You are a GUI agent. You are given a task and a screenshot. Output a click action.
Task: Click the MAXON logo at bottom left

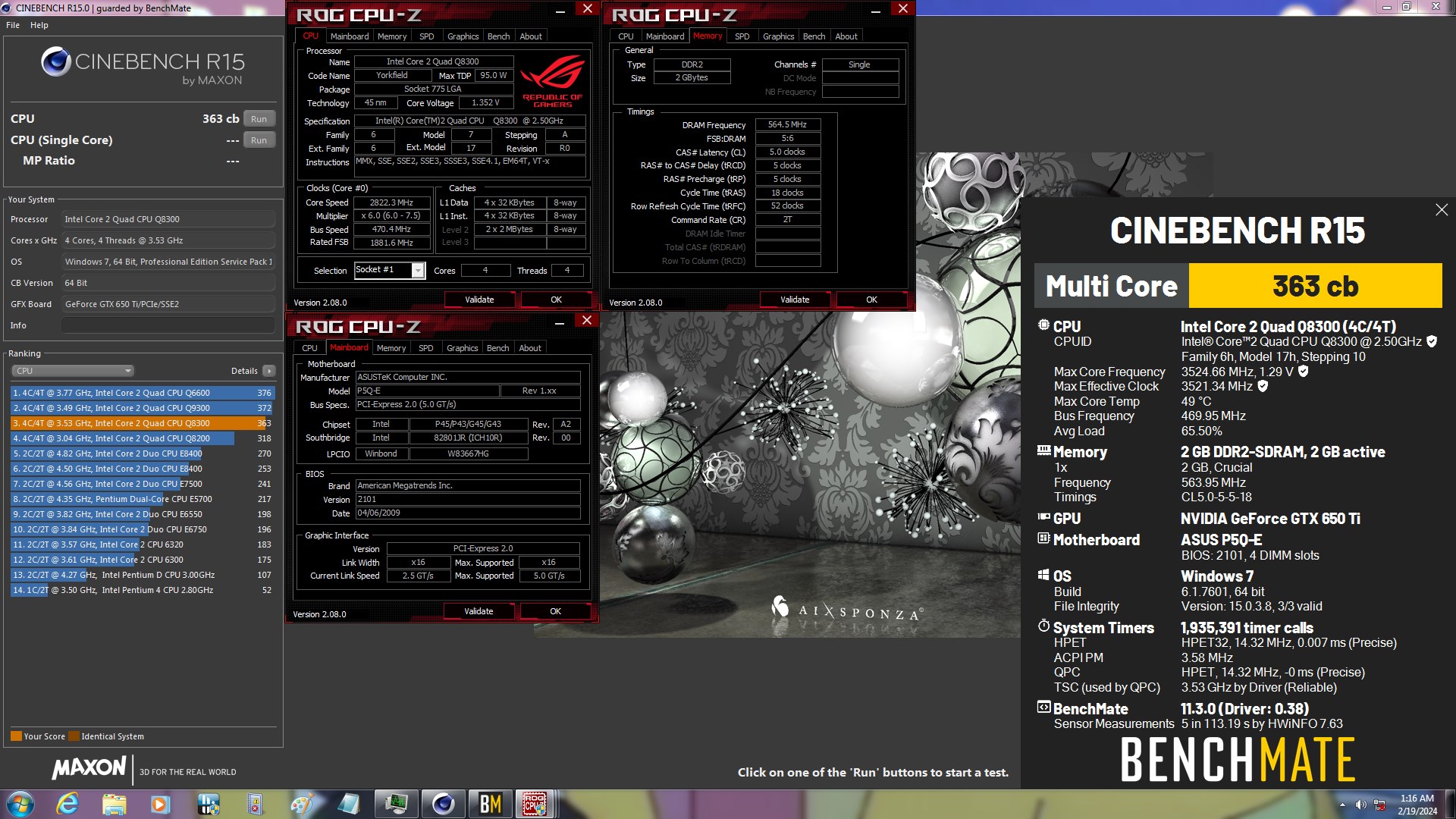(x=89, y=768)
